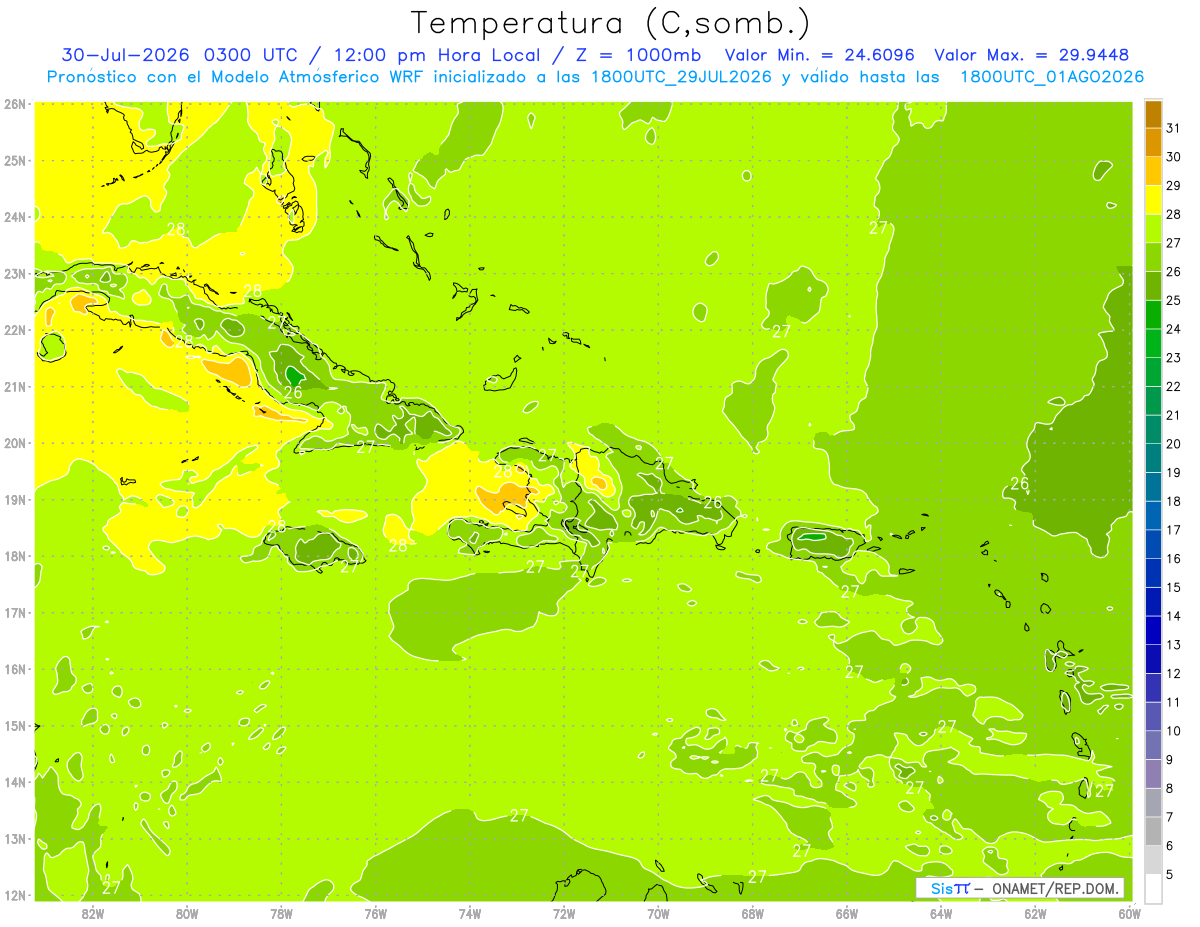Click the 19N latitude label
The height and width of the screenshot is (927, 1200).
15,499
